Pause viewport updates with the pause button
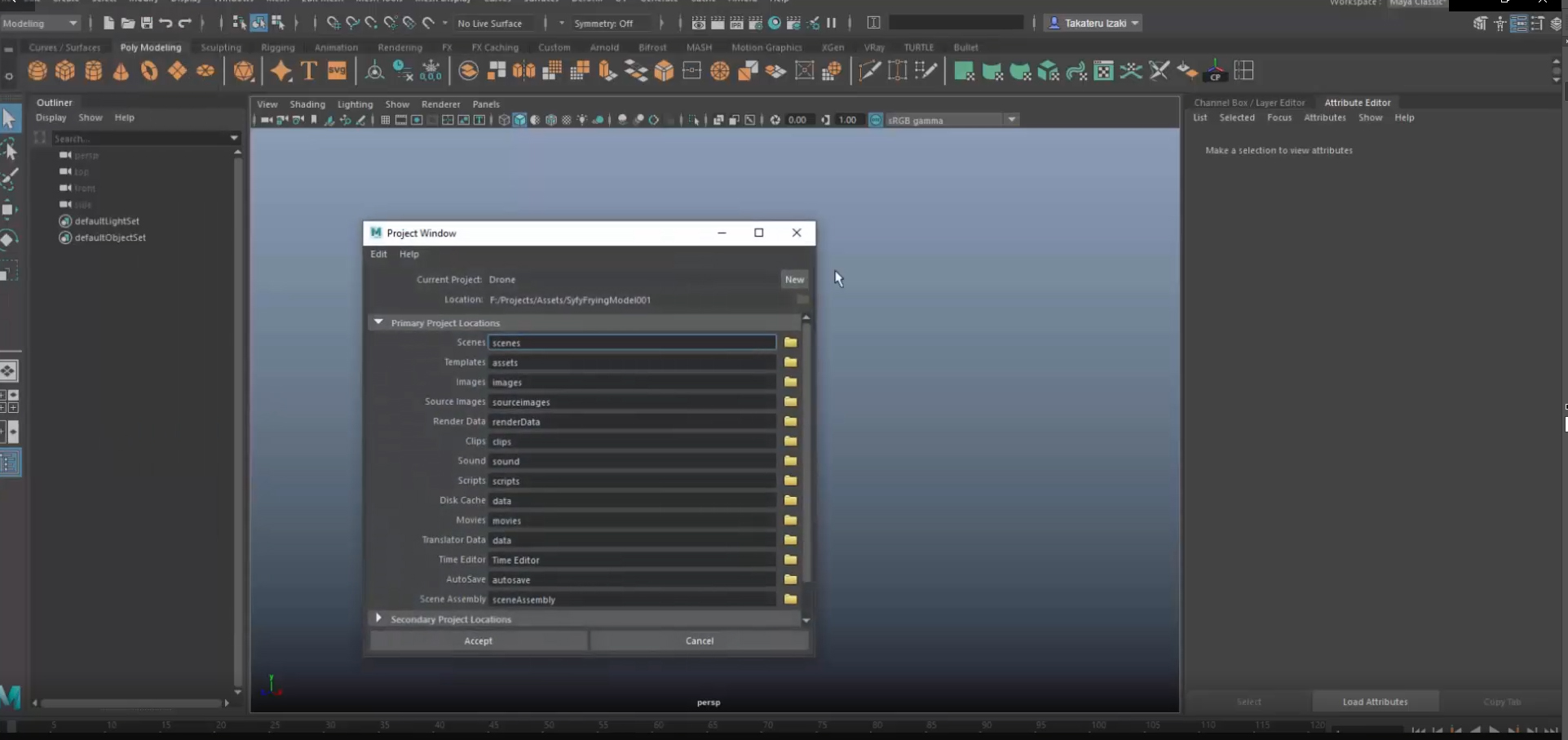 (x=832, y=23)
